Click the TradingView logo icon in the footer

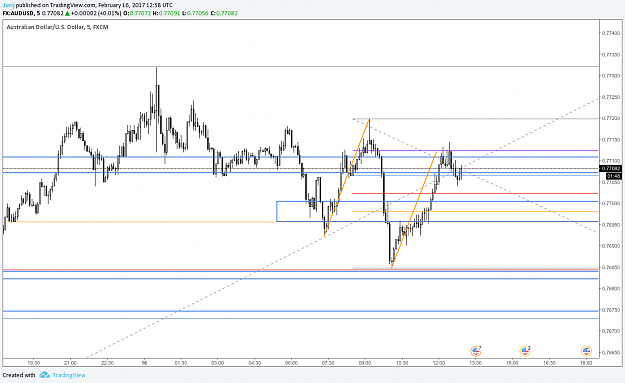click(44, 375)
